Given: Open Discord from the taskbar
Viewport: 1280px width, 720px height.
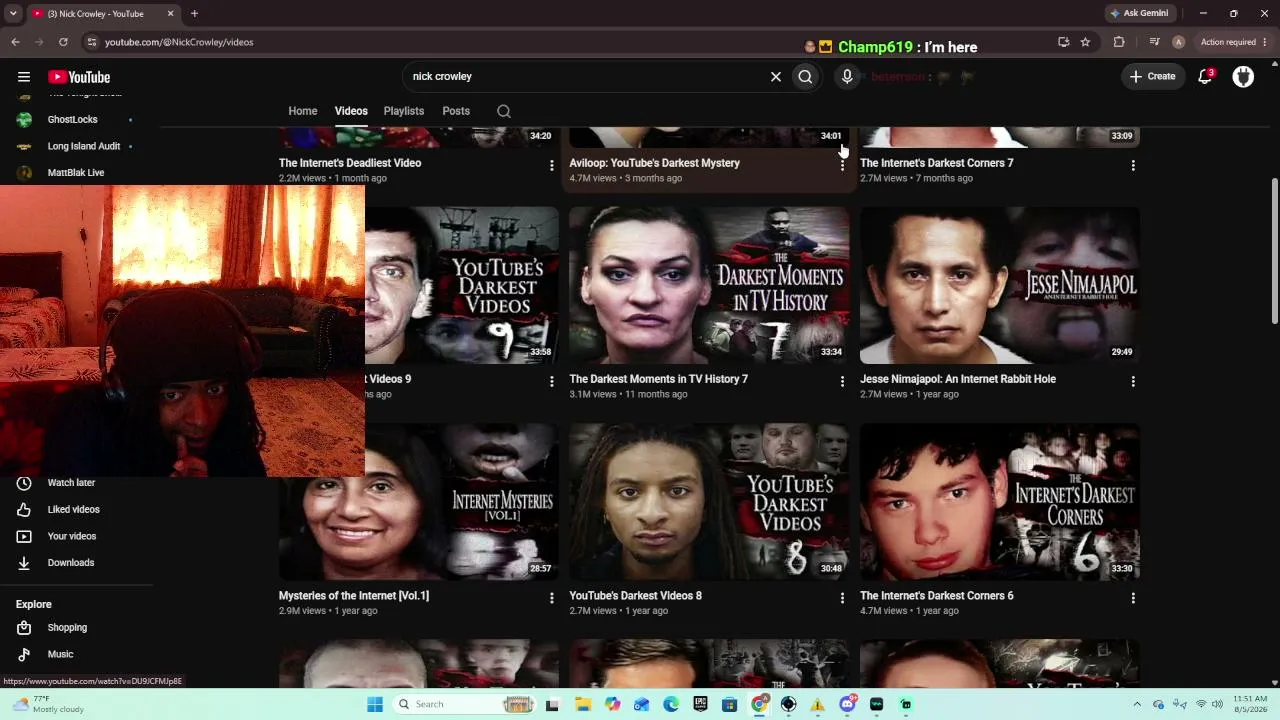Looking at the screenshot, I should tap(847, 704).
